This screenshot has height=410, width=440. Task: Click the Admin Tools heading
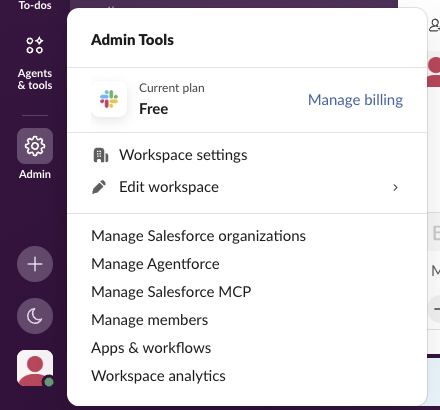click(132, 40)
